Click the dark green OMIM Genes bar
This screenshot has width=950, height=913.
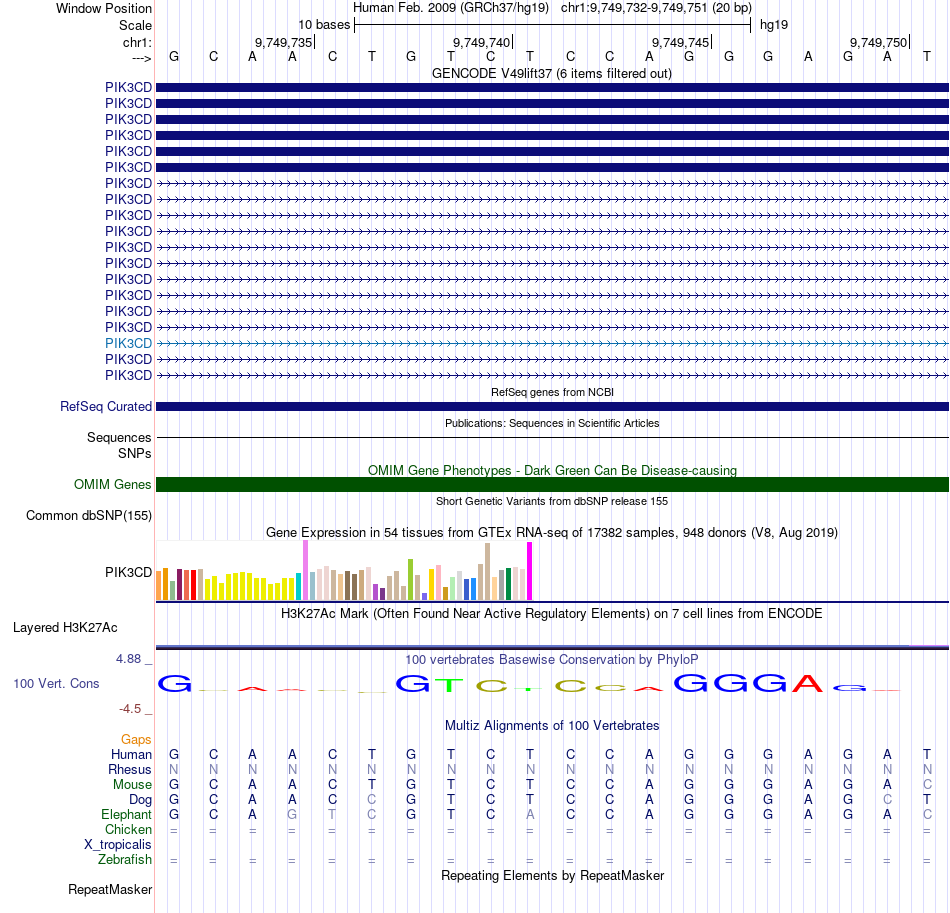[x=552, y=485]
